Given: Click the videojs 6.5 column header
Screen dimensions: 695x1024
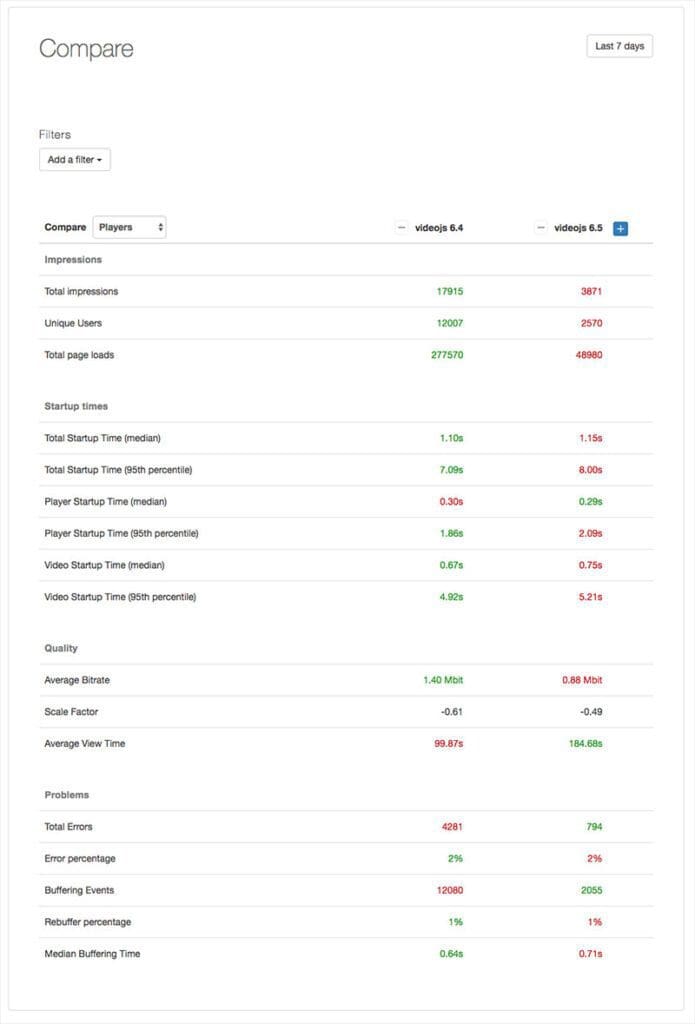Looking at the screenshot, I should pos(580,227).
